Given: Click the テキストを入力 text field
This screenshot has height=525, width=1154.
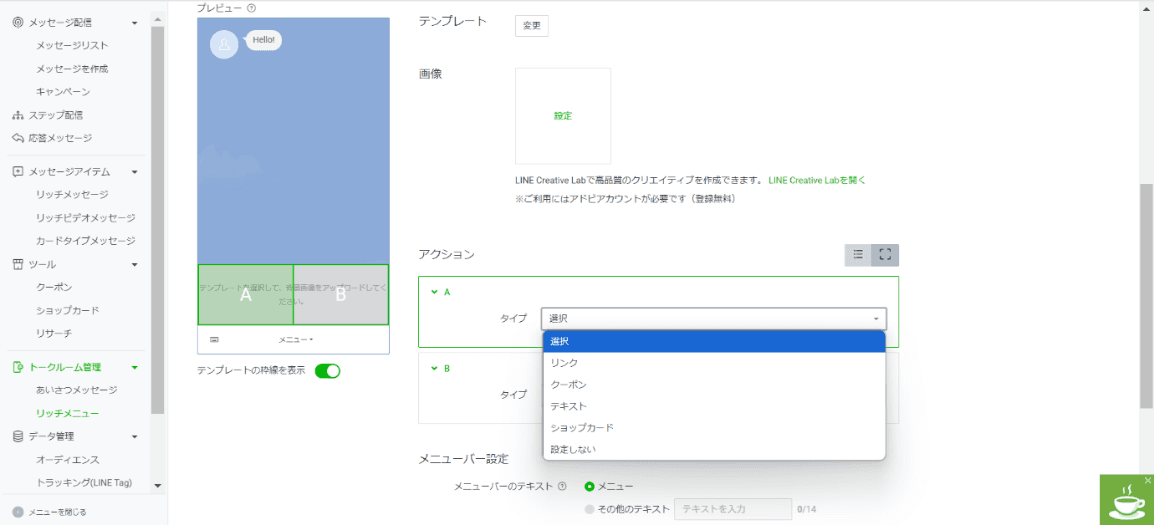Looking at the screenshot, I should (733, 509).
